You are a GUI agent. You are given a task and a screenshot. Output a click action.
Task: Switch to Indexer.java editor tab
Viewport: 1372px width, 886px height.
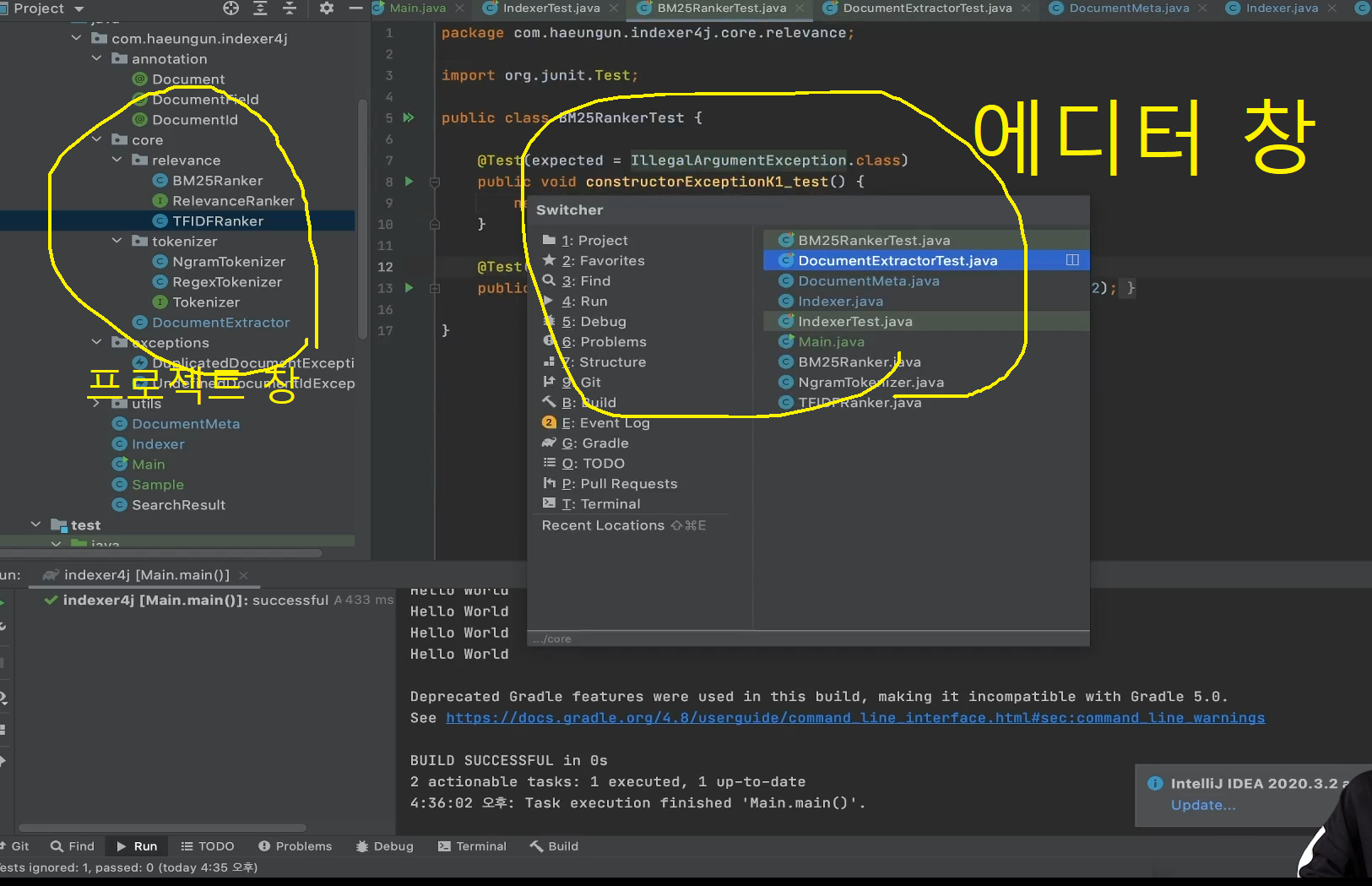(1282, 8)
